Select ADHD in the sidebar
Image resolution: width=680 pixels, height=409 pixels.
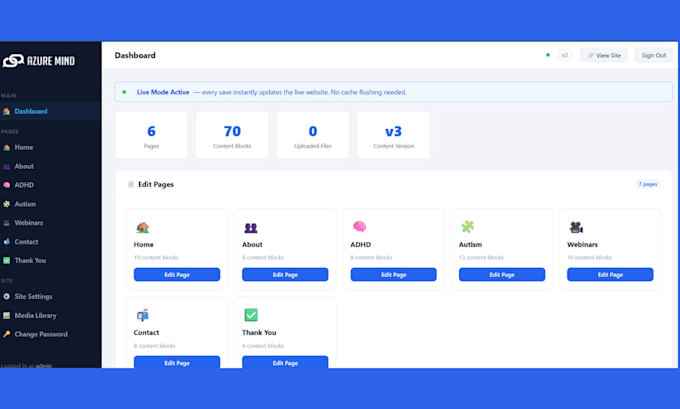coord(50,185)
